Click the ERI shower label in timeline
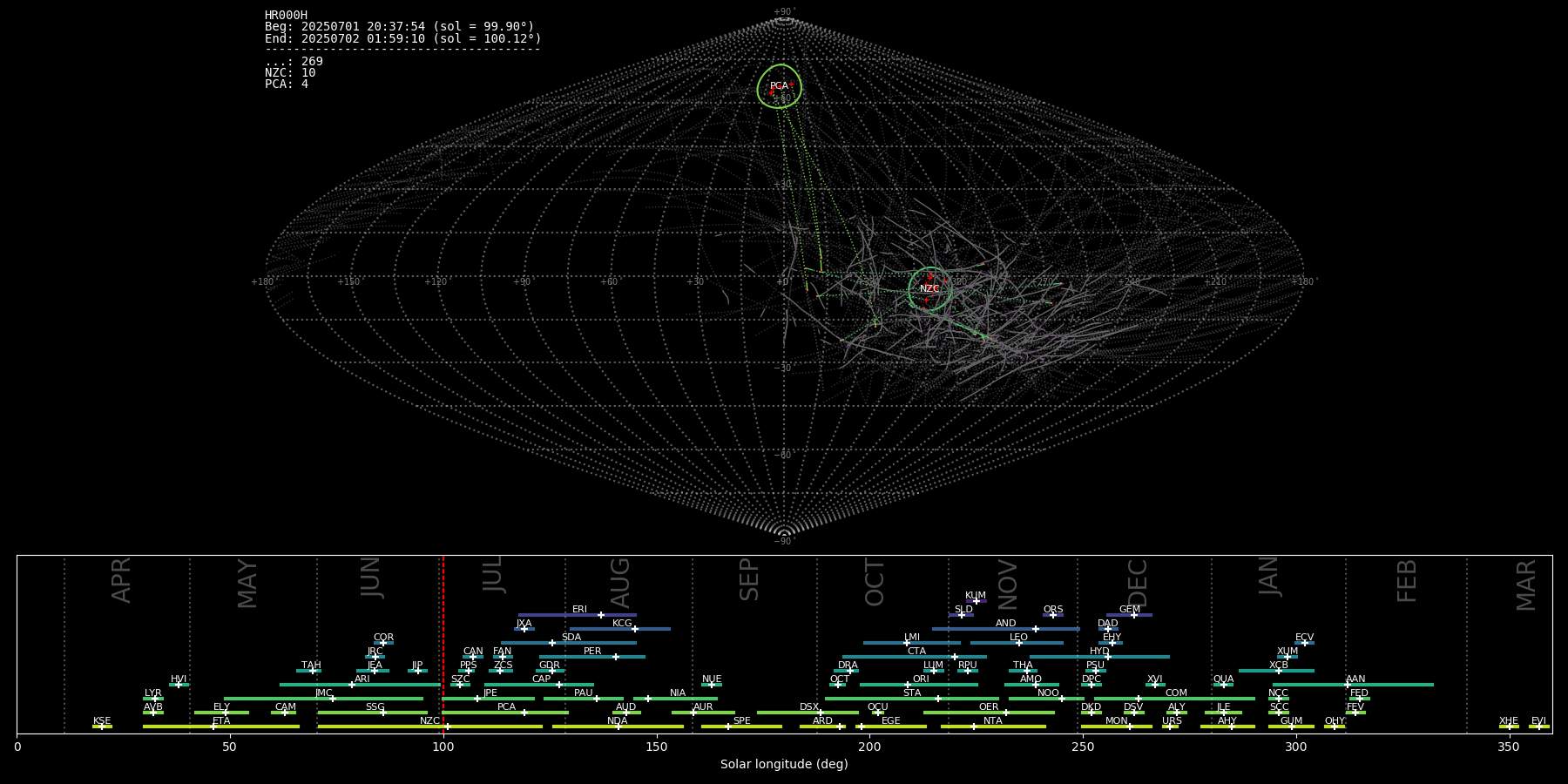 tap(579, 610)
